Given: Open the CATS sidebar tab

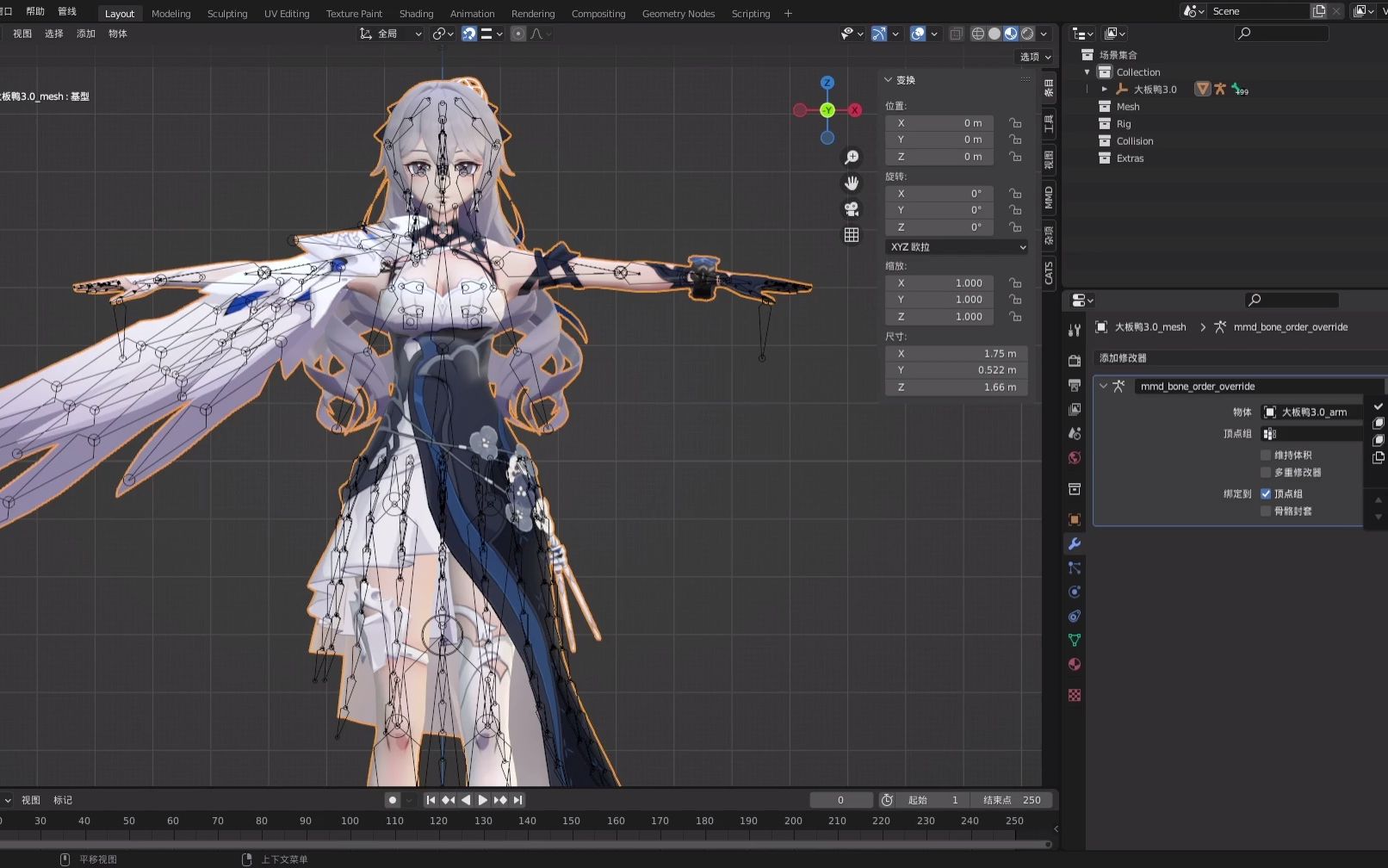Looking at the screenshot, I should (1049, 273).
